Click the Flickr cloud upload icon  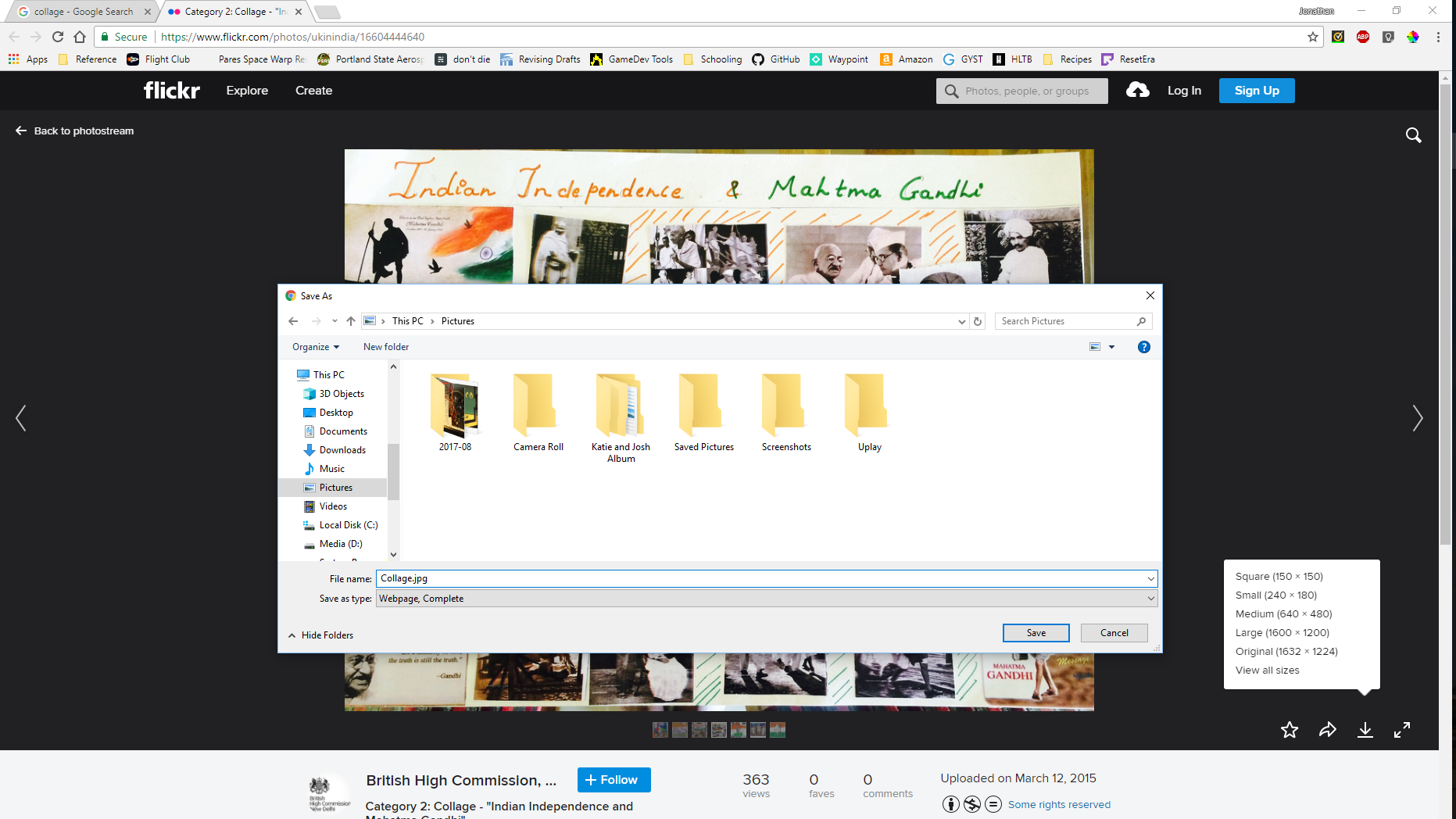pyautogui.click(x=1137, y=90)
